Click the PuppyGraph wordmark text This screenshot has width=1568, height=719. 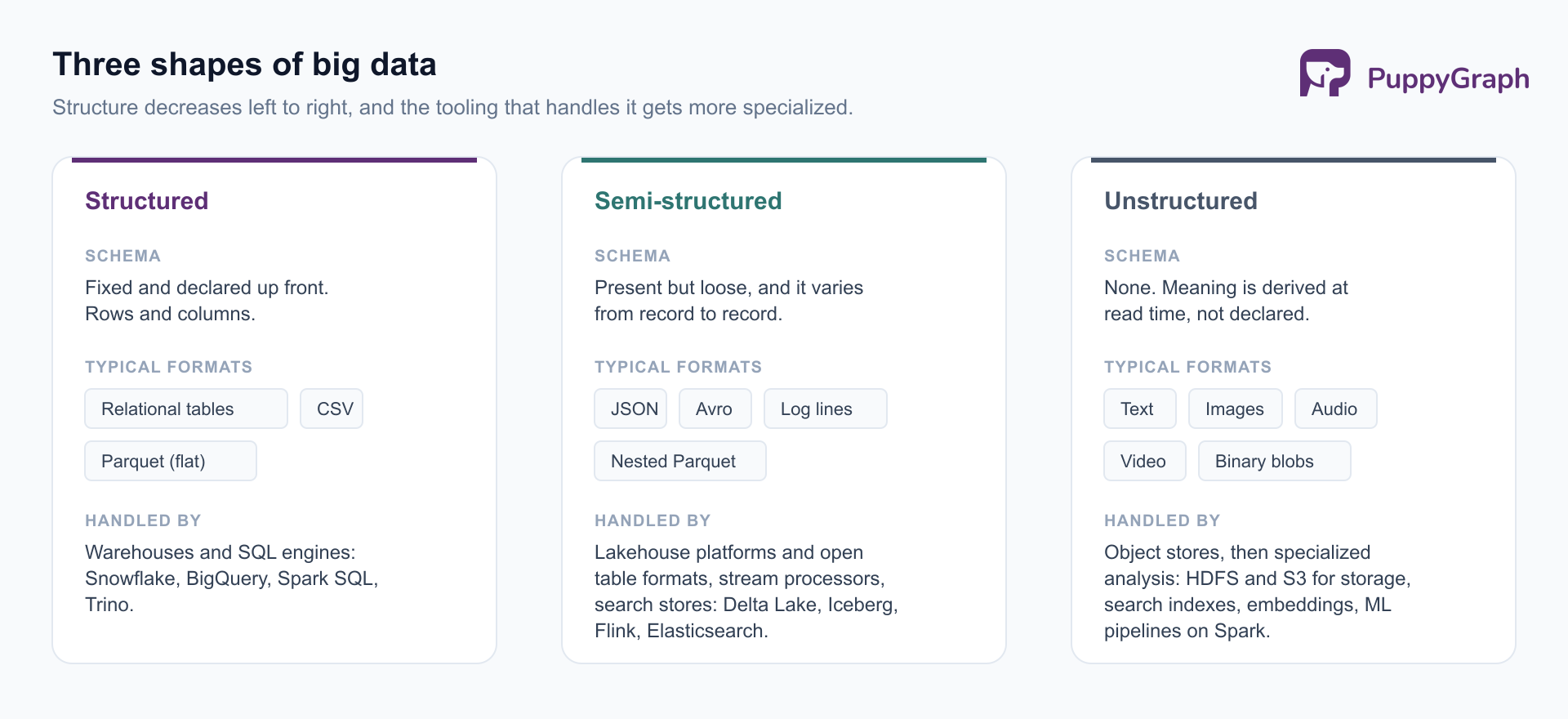coord(1448,78)
